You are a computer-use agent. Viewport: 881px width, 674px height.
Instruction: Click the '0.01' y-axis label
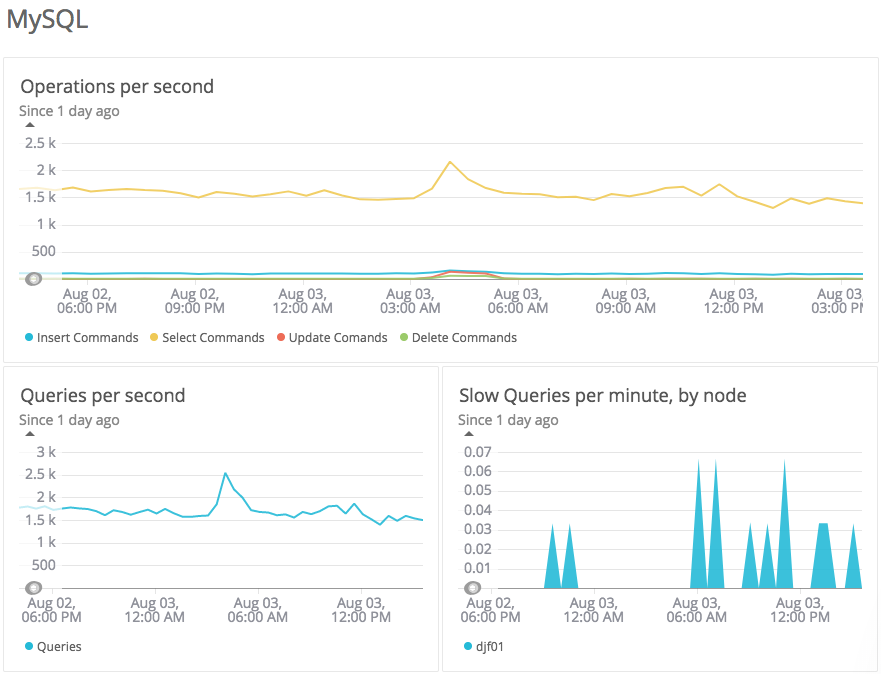click(478, 568)
